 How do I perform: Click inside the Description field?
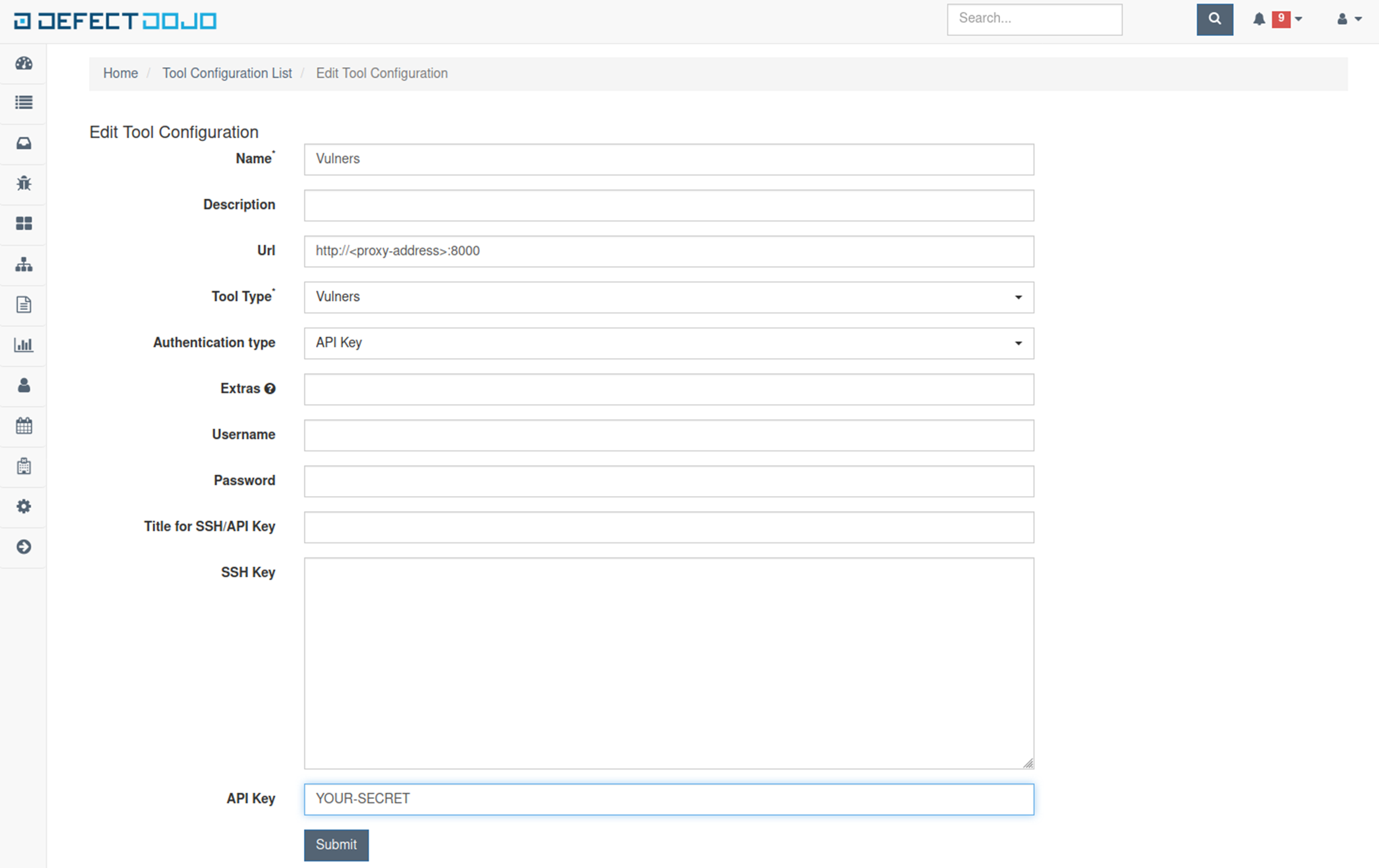click(668, 205)
